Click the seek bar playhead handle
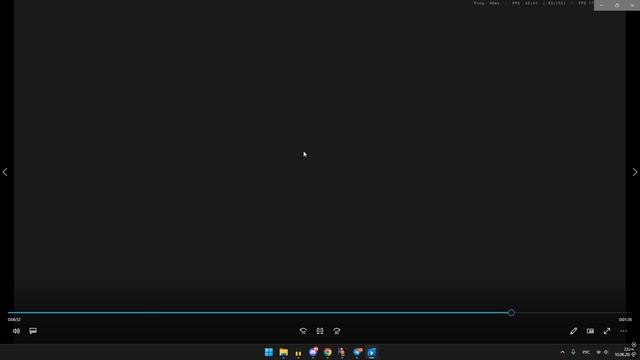 511,313
